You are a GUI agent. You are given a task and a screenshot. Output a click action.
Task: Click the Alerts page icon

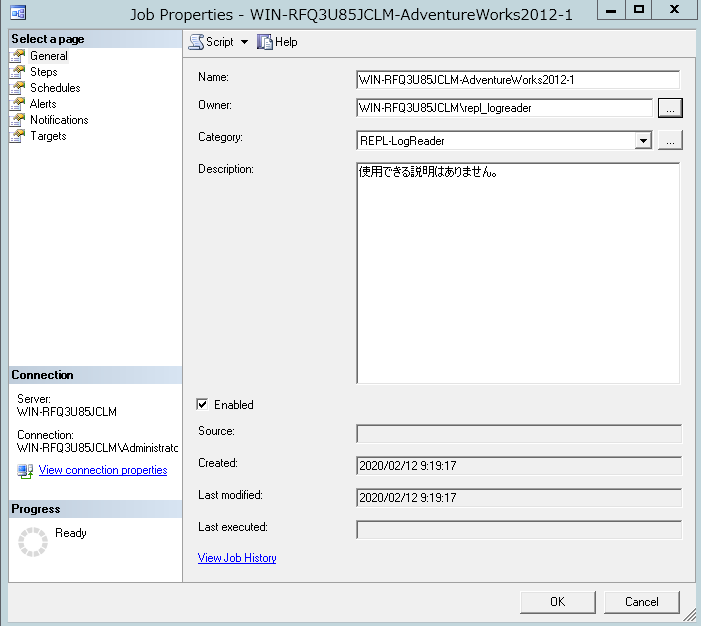17,104
